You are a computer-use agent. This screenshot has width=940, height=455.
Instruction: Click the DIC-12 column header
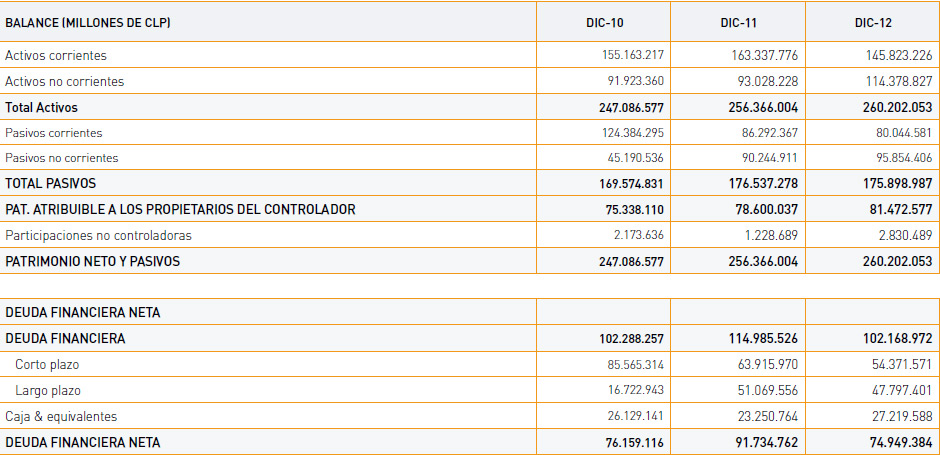873,23
